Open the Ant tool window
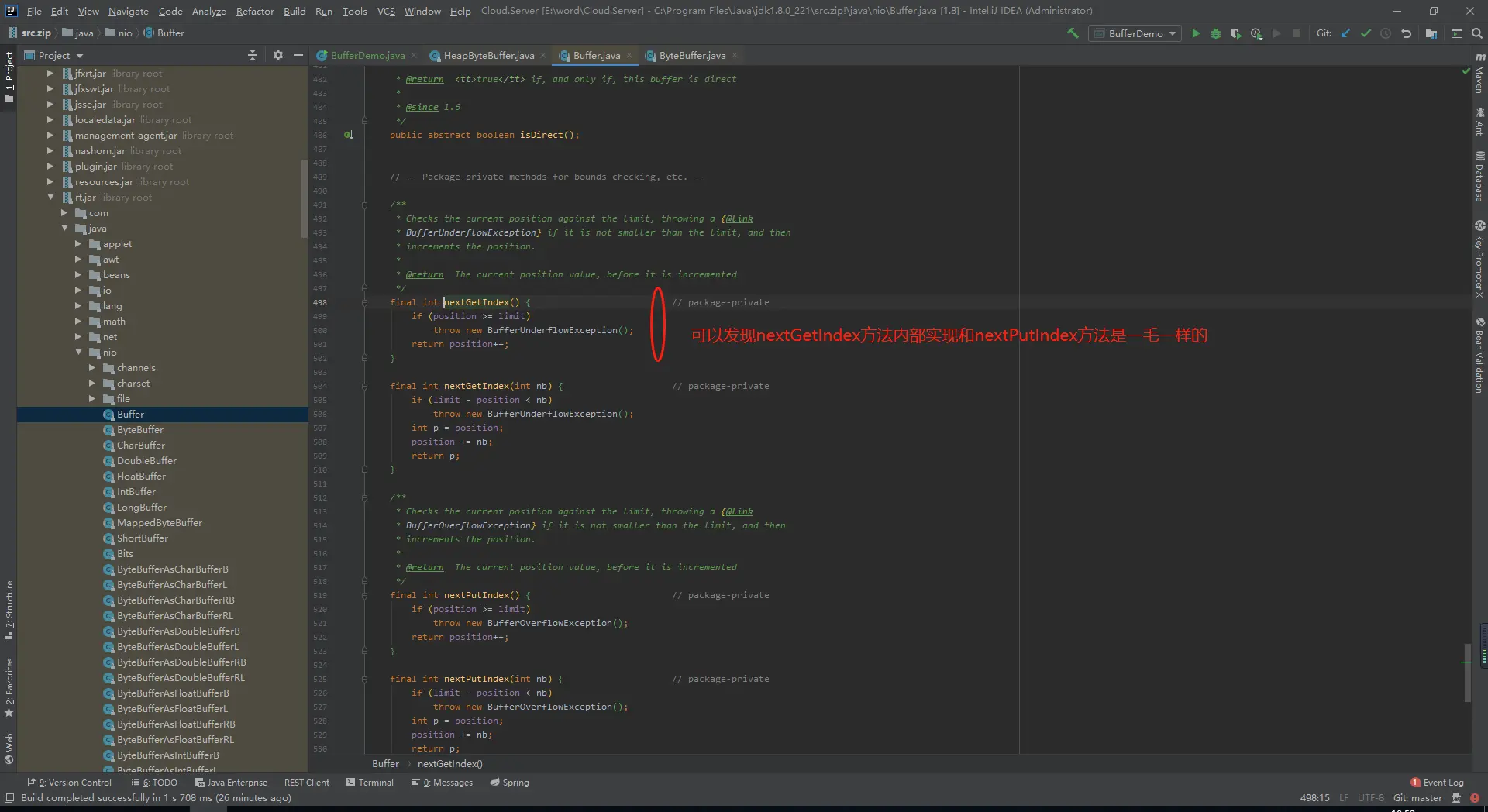 (x=1479, y=122)
